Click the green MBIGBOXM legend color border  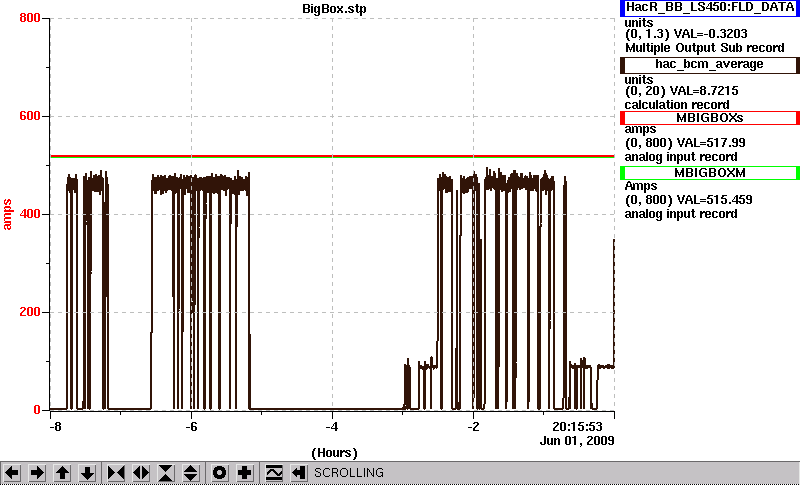click(x=623, y=173)
